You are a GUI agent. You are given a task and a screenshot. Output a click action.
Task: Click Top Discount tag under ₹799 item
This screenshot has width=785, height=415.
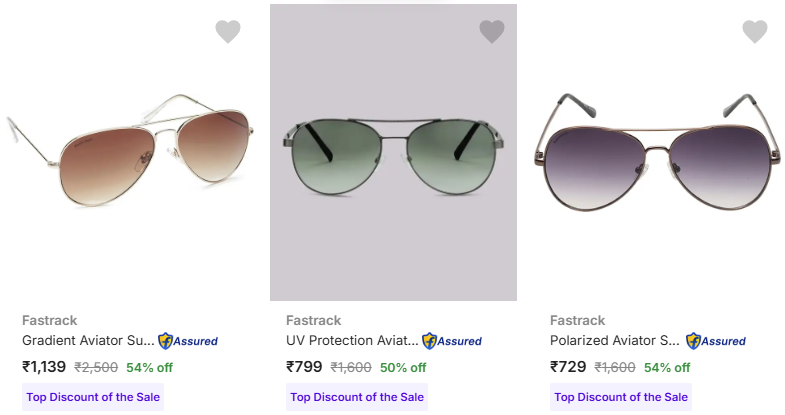tap(357, 397)
